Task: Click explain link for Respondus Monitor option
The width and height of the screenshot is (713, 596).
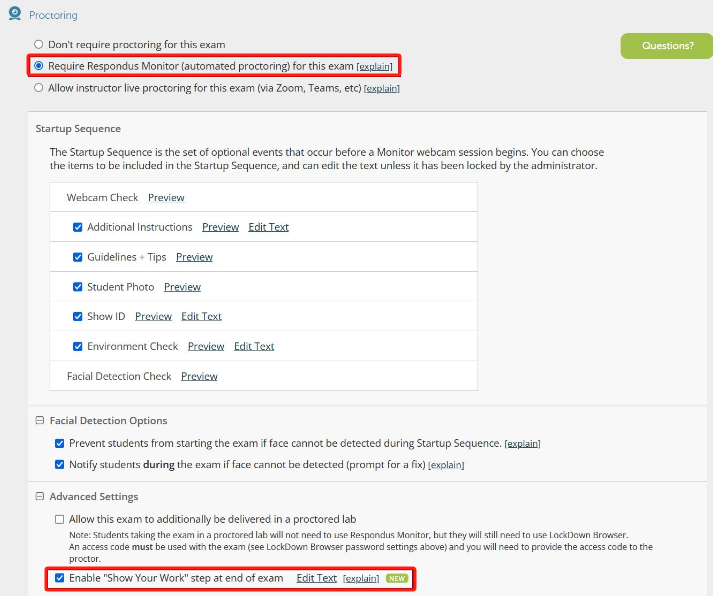Action: tap(374, 66)
